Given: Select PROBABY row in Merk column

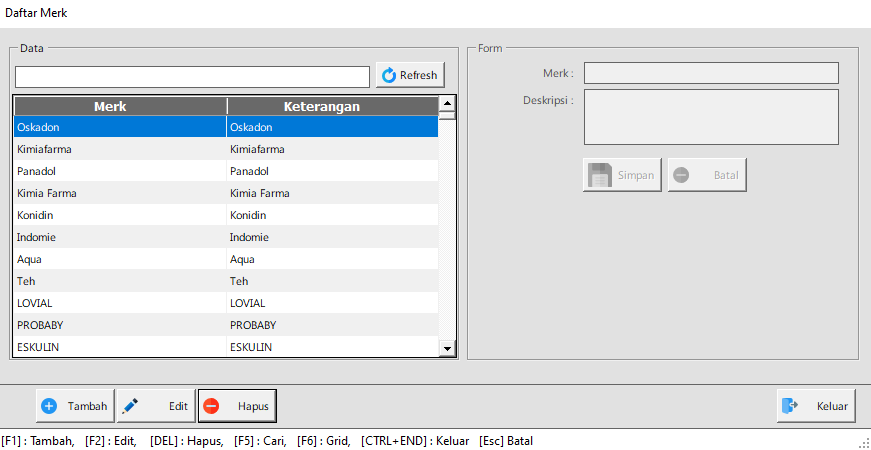Looking at the screenshot, I should coord(120,325).
